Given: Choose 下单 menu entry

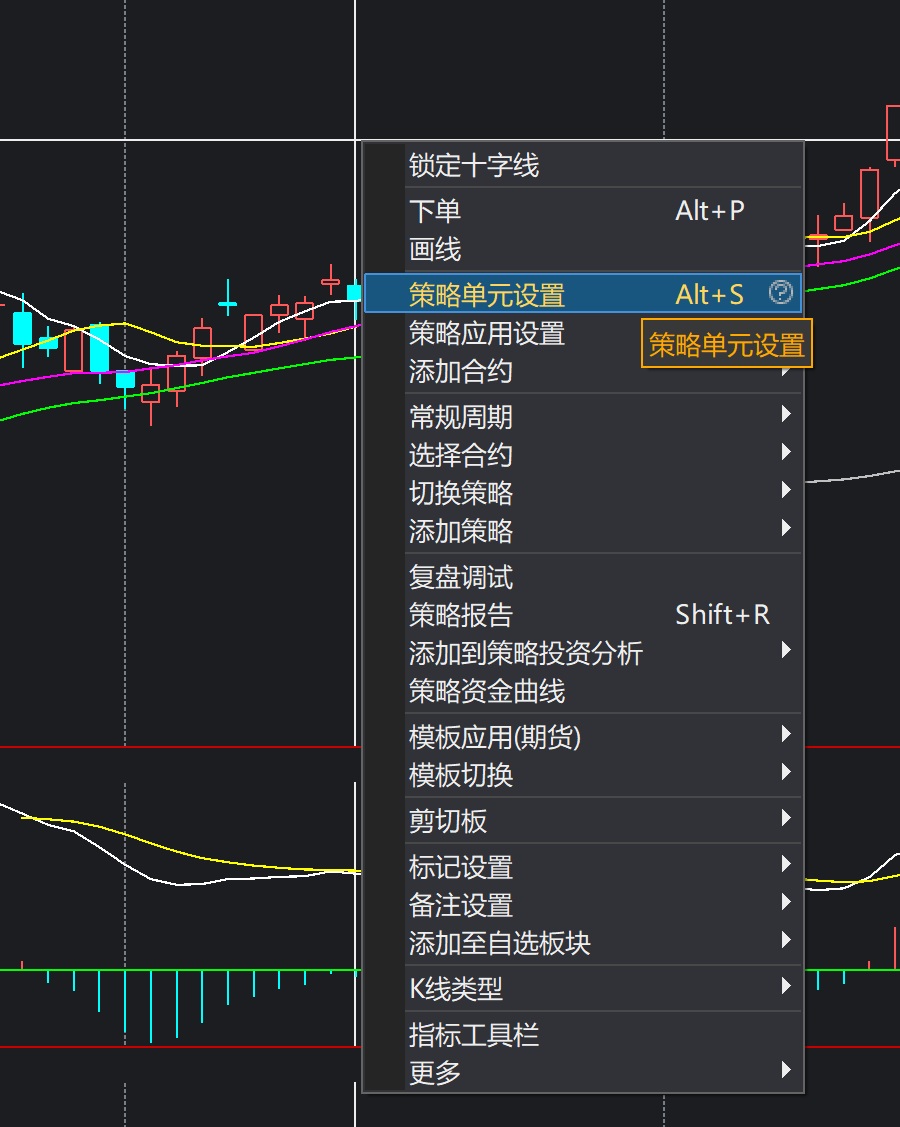Looking at the screenshot, I should [x=435, y=211].
